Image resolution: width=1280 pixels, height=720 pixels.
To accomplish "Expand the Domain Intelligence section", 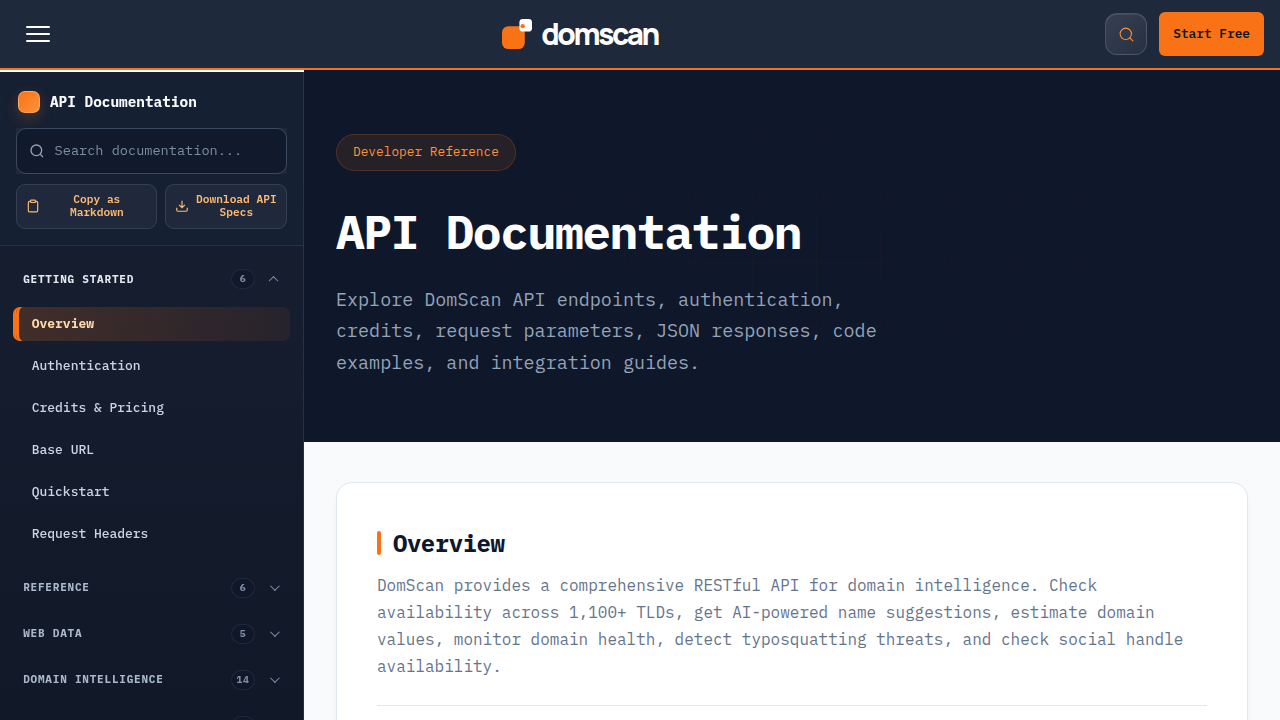I will point(151,679).
